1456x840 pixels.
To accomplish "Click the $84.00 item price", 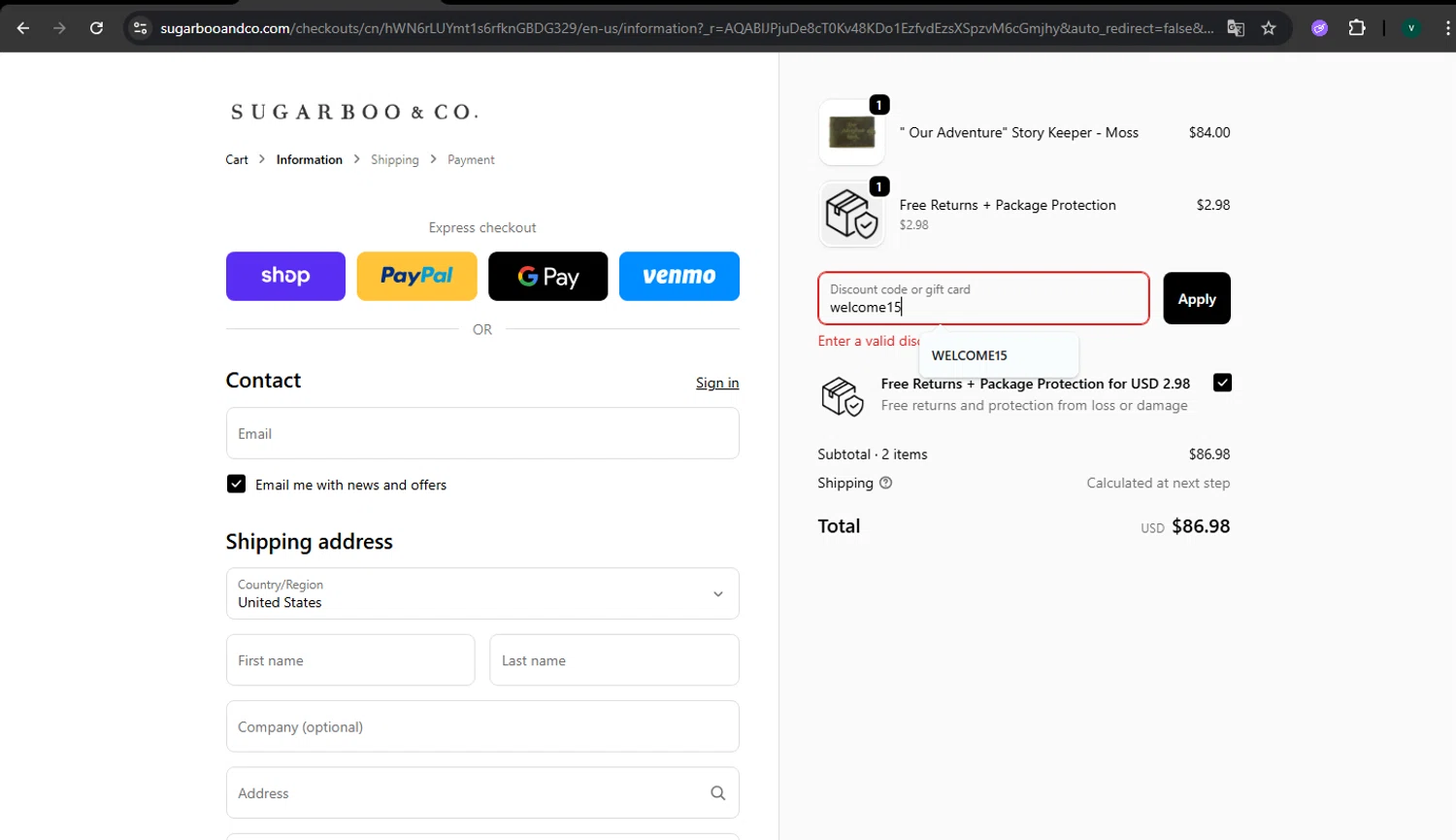I will point(1209,132).
